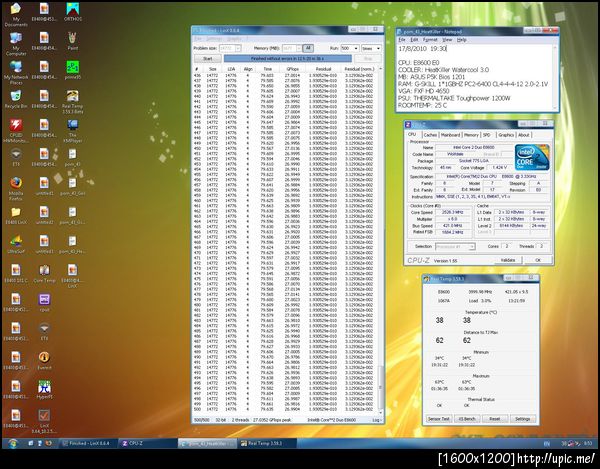Open Notepad Format menu
The image size is (600, 469).
point(430,40)
